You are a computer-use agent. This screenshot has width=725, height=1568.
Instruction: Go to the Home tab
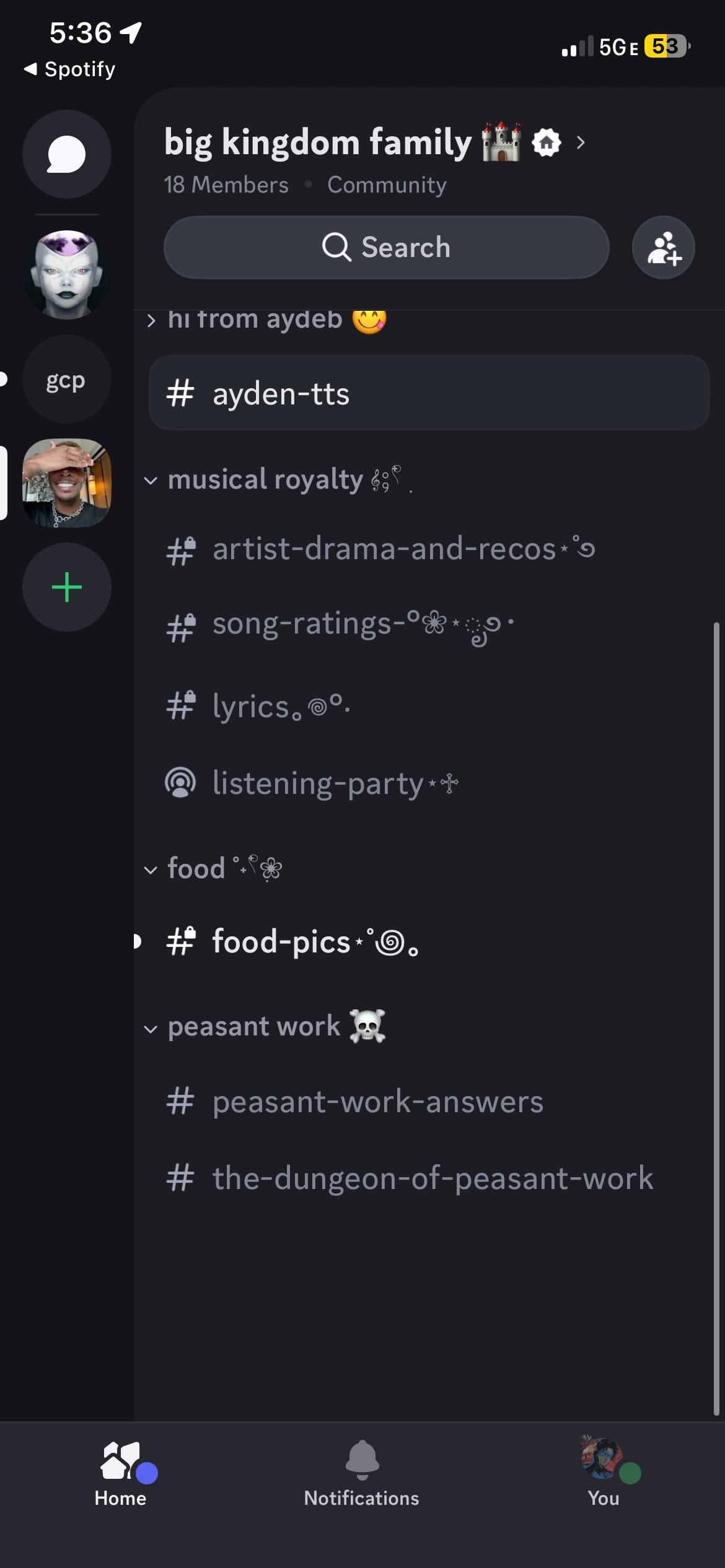click(121, 1473)
